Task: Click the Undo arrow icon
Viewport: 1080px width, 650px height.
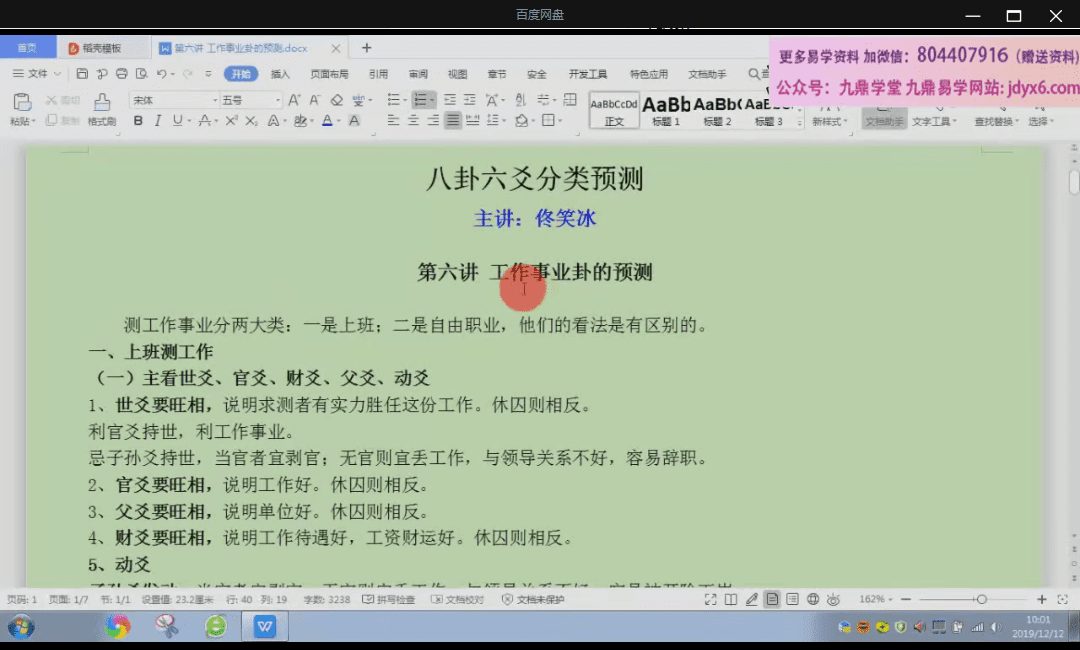Action: [x=162, y=74]
